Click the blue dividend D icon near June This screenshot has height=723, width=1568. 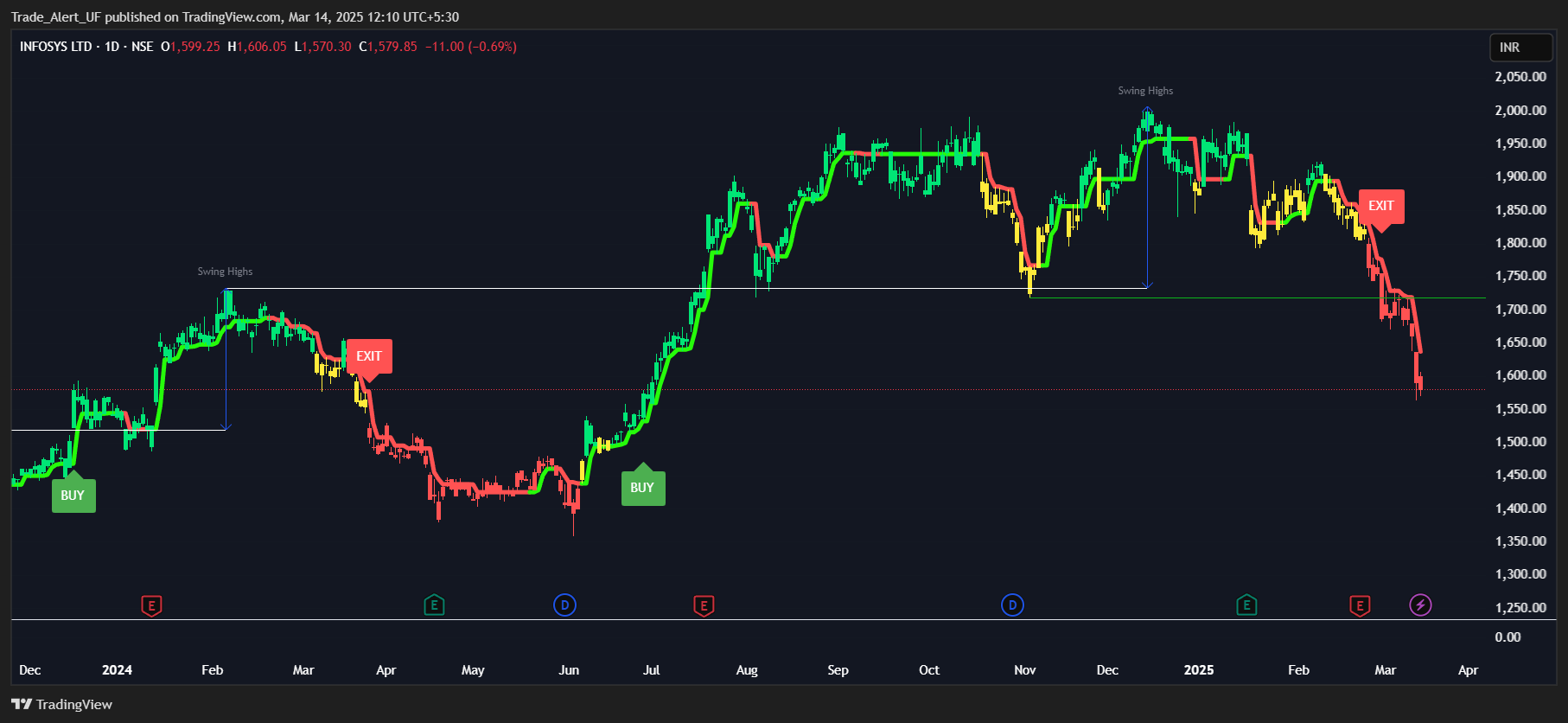click(564, 605)
